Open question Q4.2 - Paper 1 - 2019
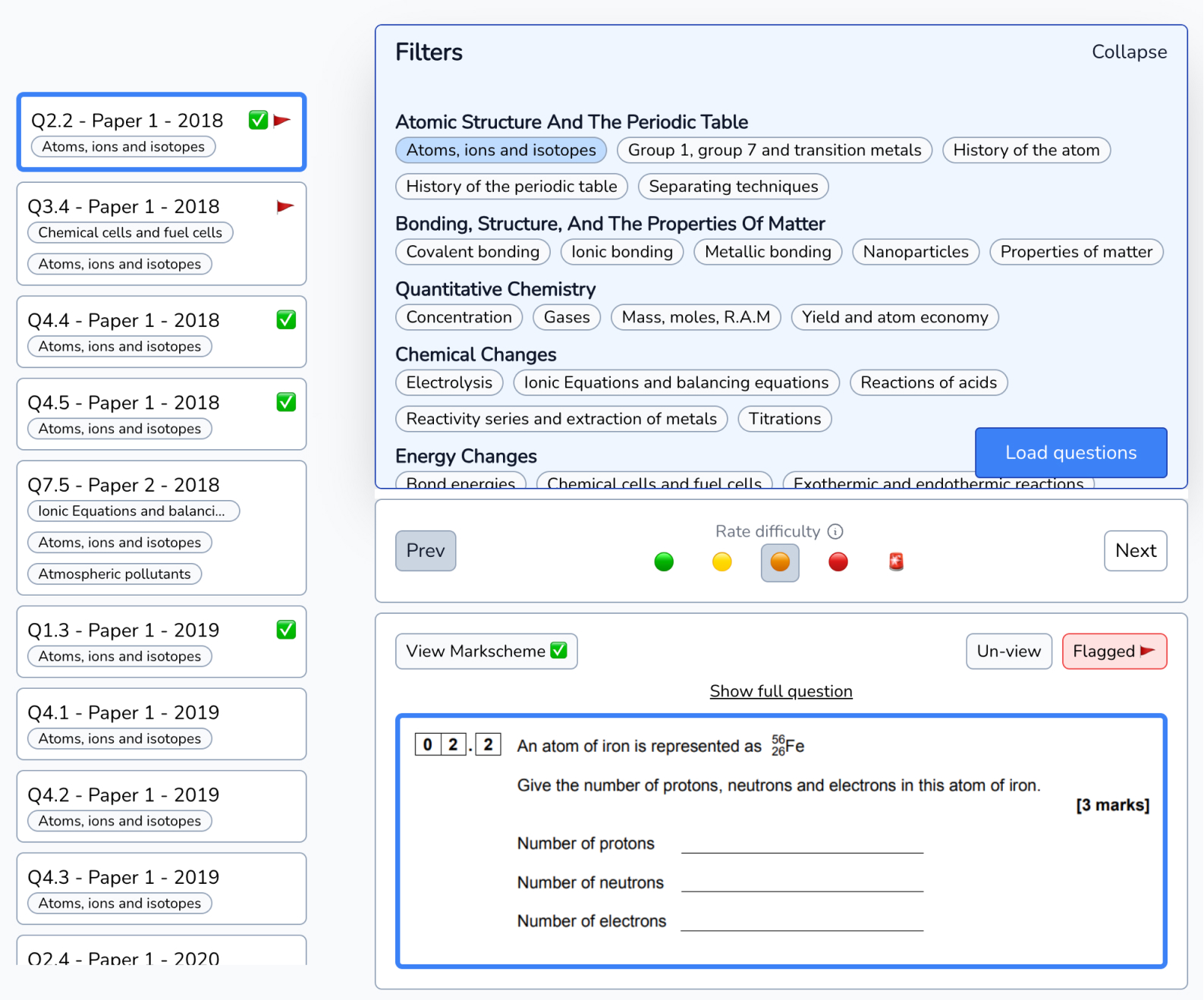The height and width of the screenshot is (1000, 1204). point(162,807)
